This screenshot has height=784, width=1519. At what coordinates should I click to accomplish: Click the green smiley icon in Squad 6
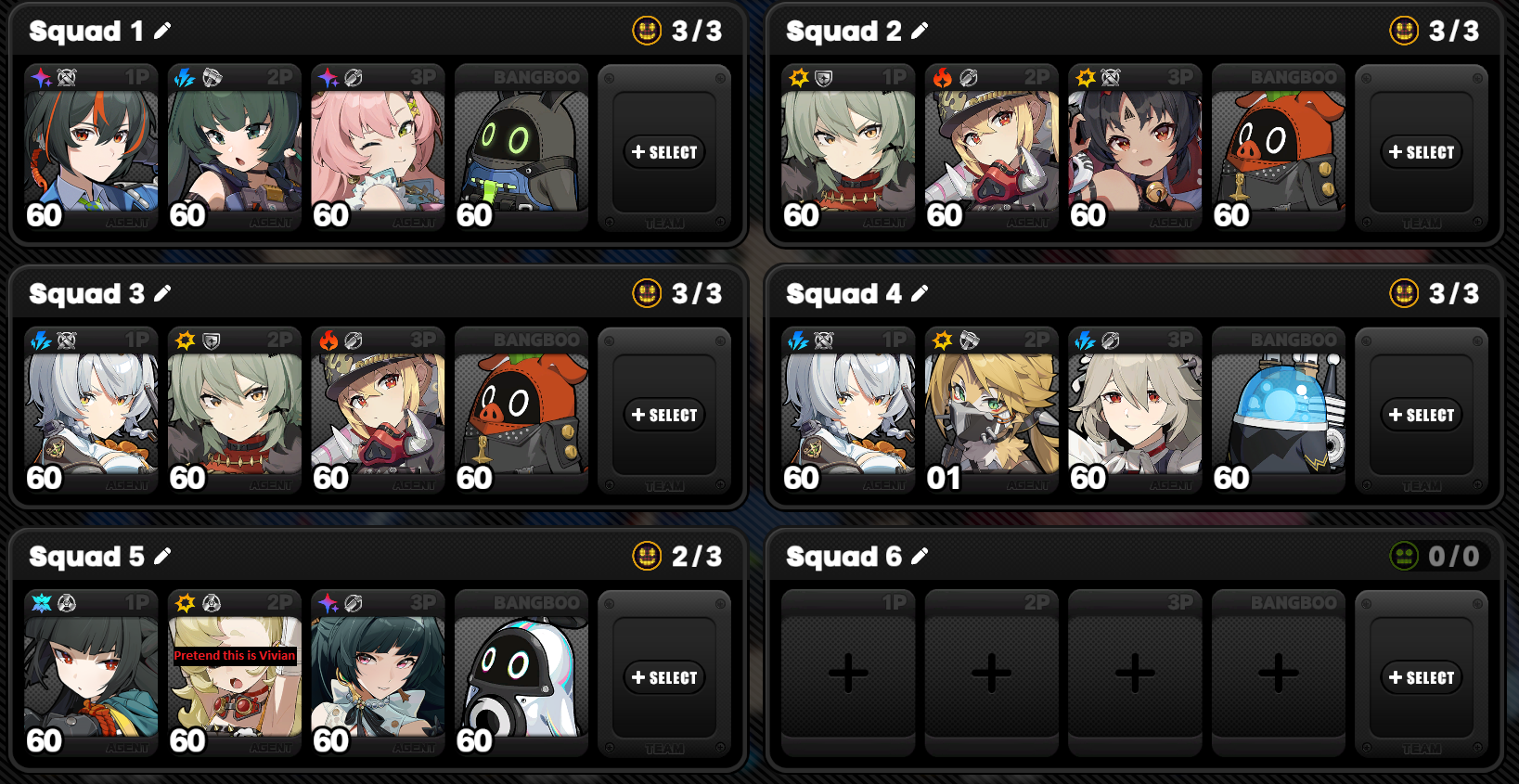pyautogui.click(x=1404, y=556)
